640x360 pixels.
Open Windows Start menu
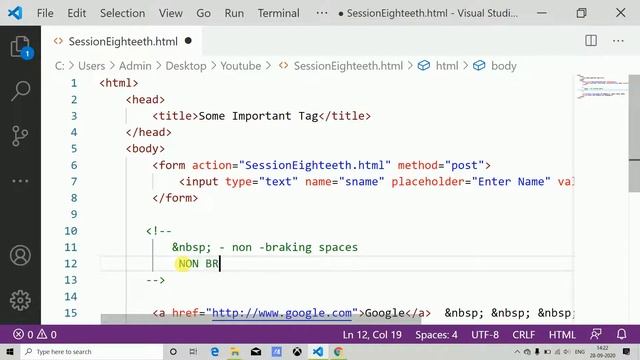click(x=10, y=351)
